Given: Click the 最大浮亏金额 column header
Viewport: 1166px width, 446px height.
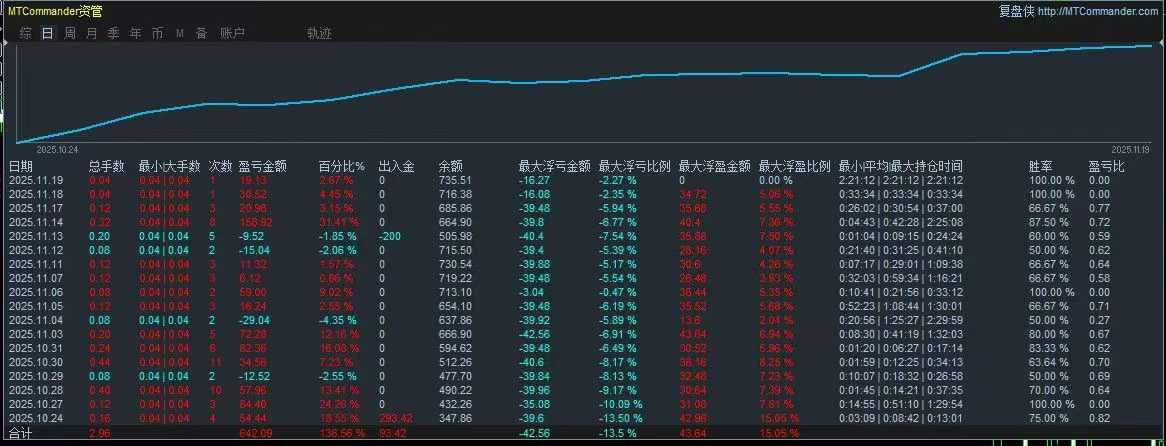Looking at the screenshot, I should (x=555, y=167).
